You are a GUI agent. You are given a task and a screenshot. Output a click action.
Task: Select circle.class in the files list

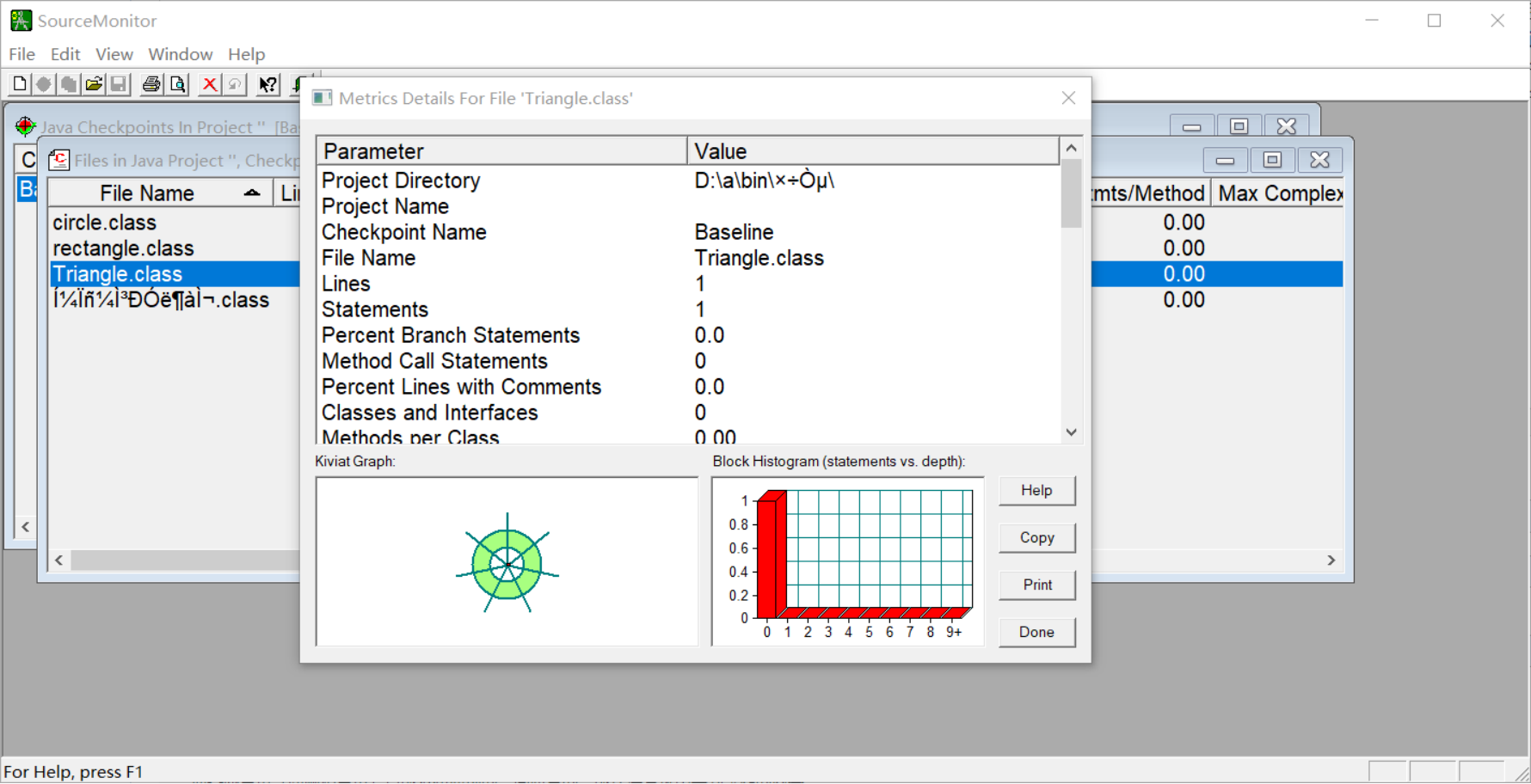[x=105, y=223]
